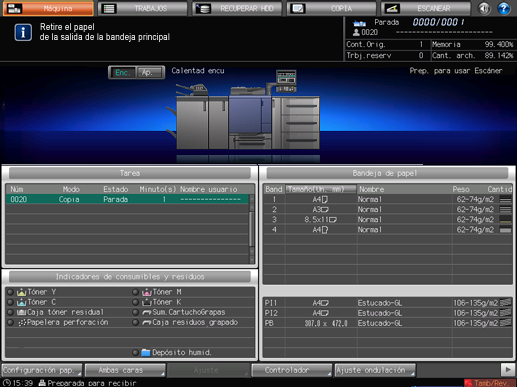Image resolution: width=517 pixels, height=387 pixels.
Task: Click the Papelera perforación icon
Action: [x=22, y=323]
